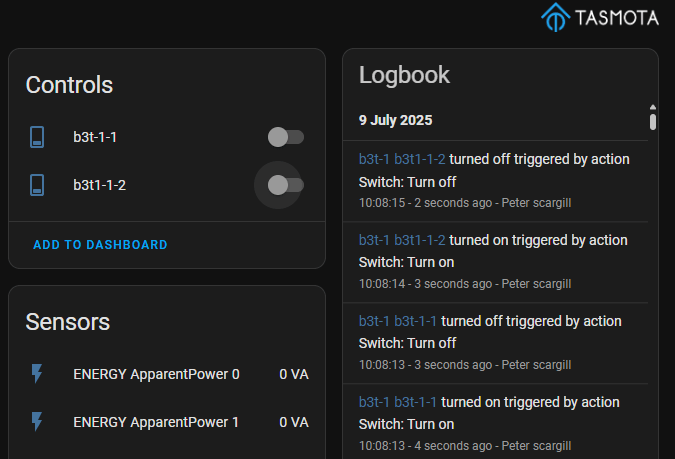The image size is (675, 459).
Task: Open b3t-1 b3t1-1-2 link in turned on entry
Action: pyautogui.click(x=402, y=240)
